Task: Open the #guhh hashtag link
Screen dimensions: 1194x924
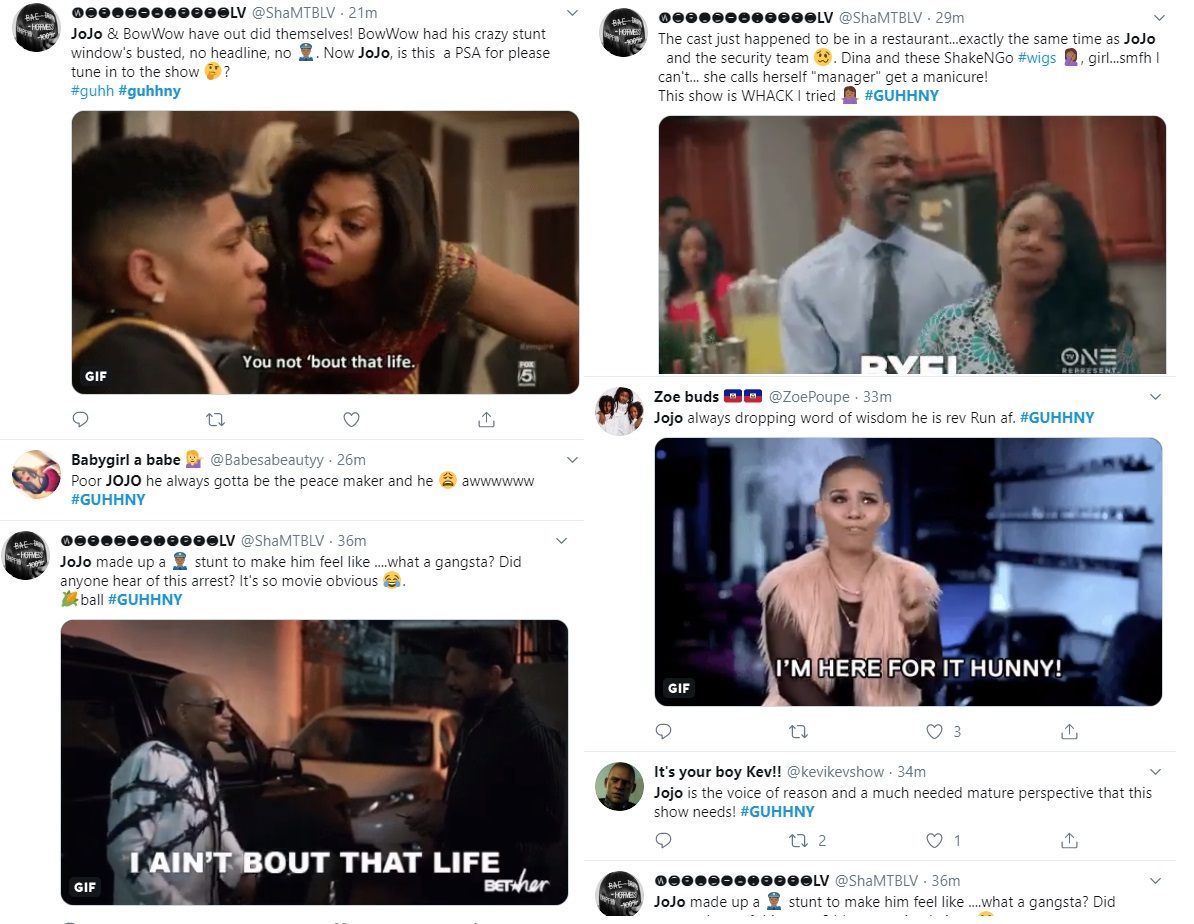Action: 92,91
